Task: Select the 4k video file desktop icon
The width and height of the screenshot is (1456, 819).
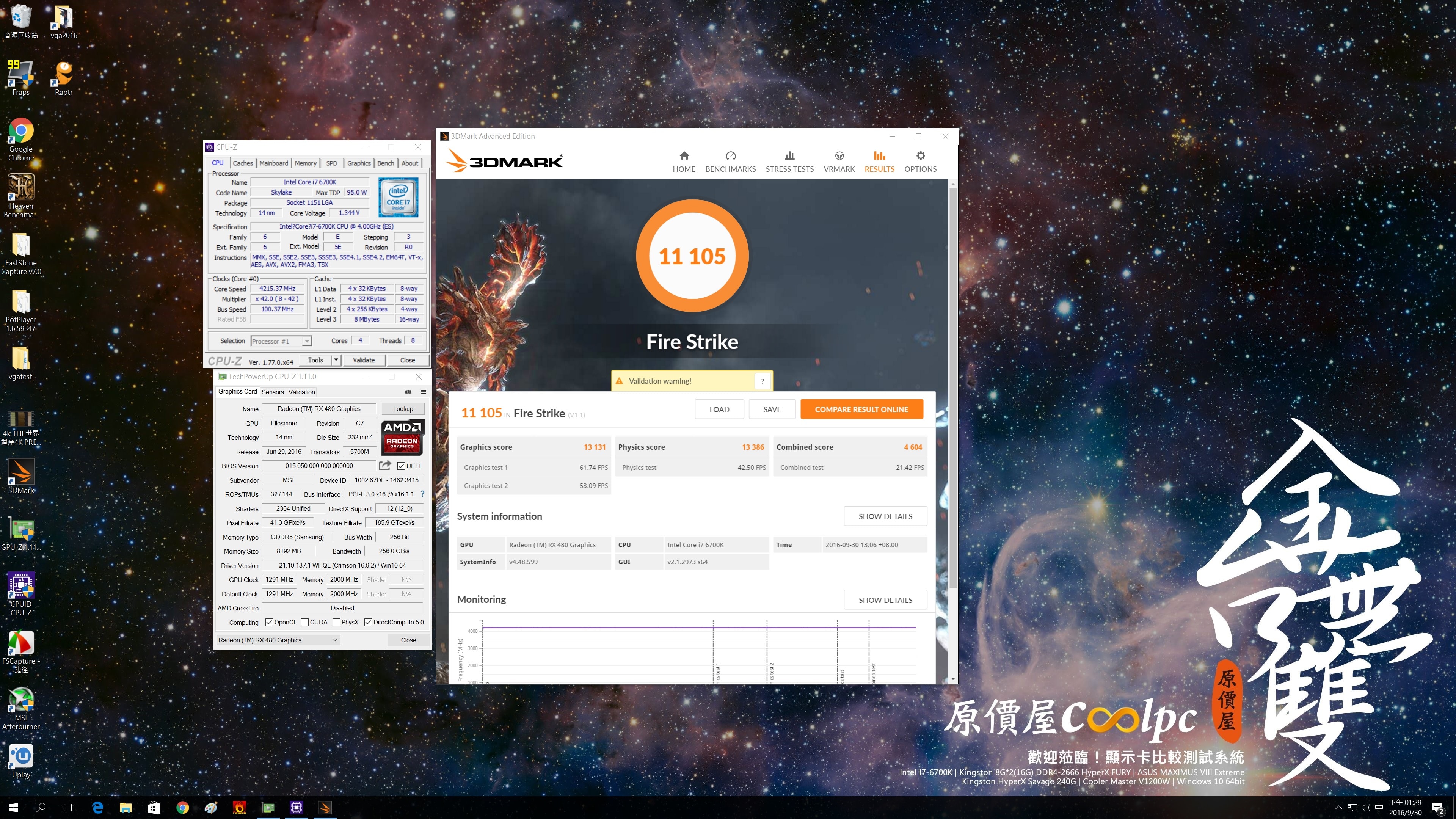Action: click(x=21, y=427)
